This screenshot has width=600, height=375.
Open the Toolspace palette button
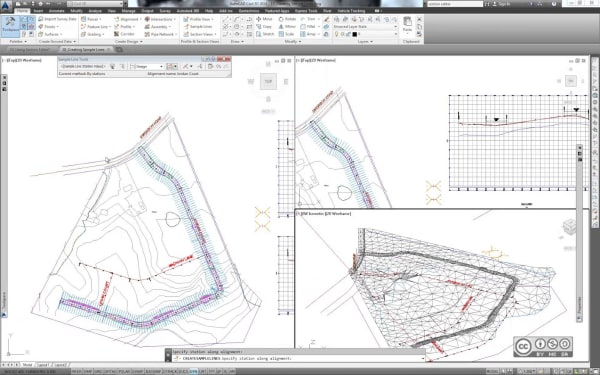point(10,25)
